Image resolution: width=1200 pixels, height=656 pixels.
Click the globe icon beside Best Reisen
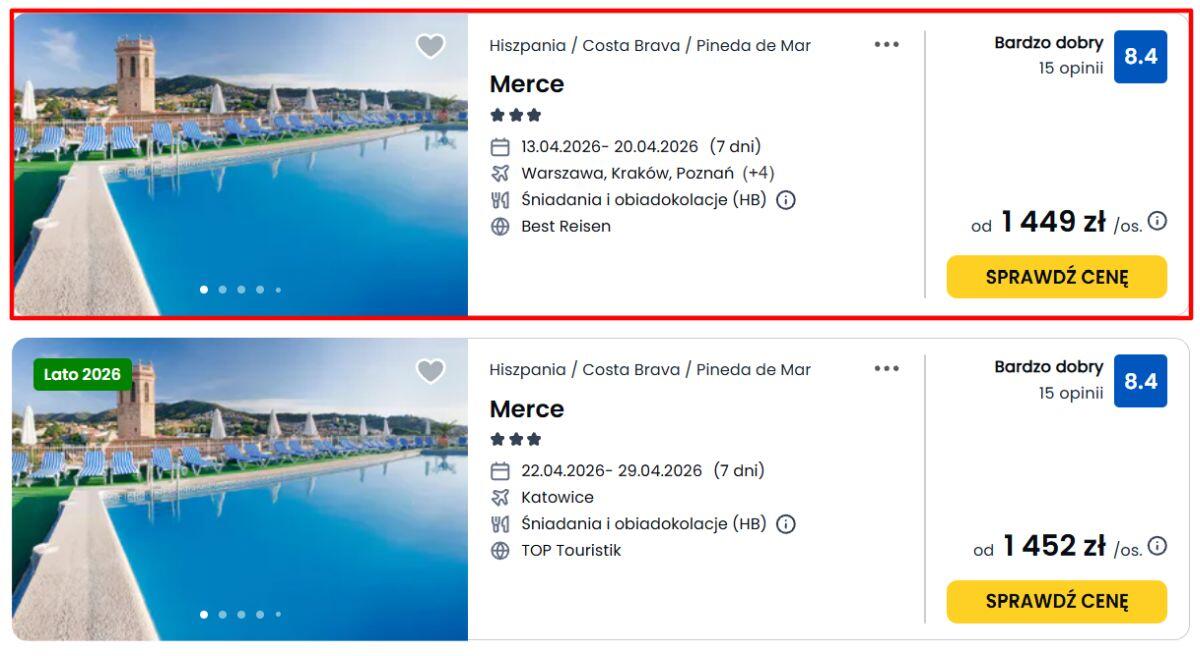500,226
